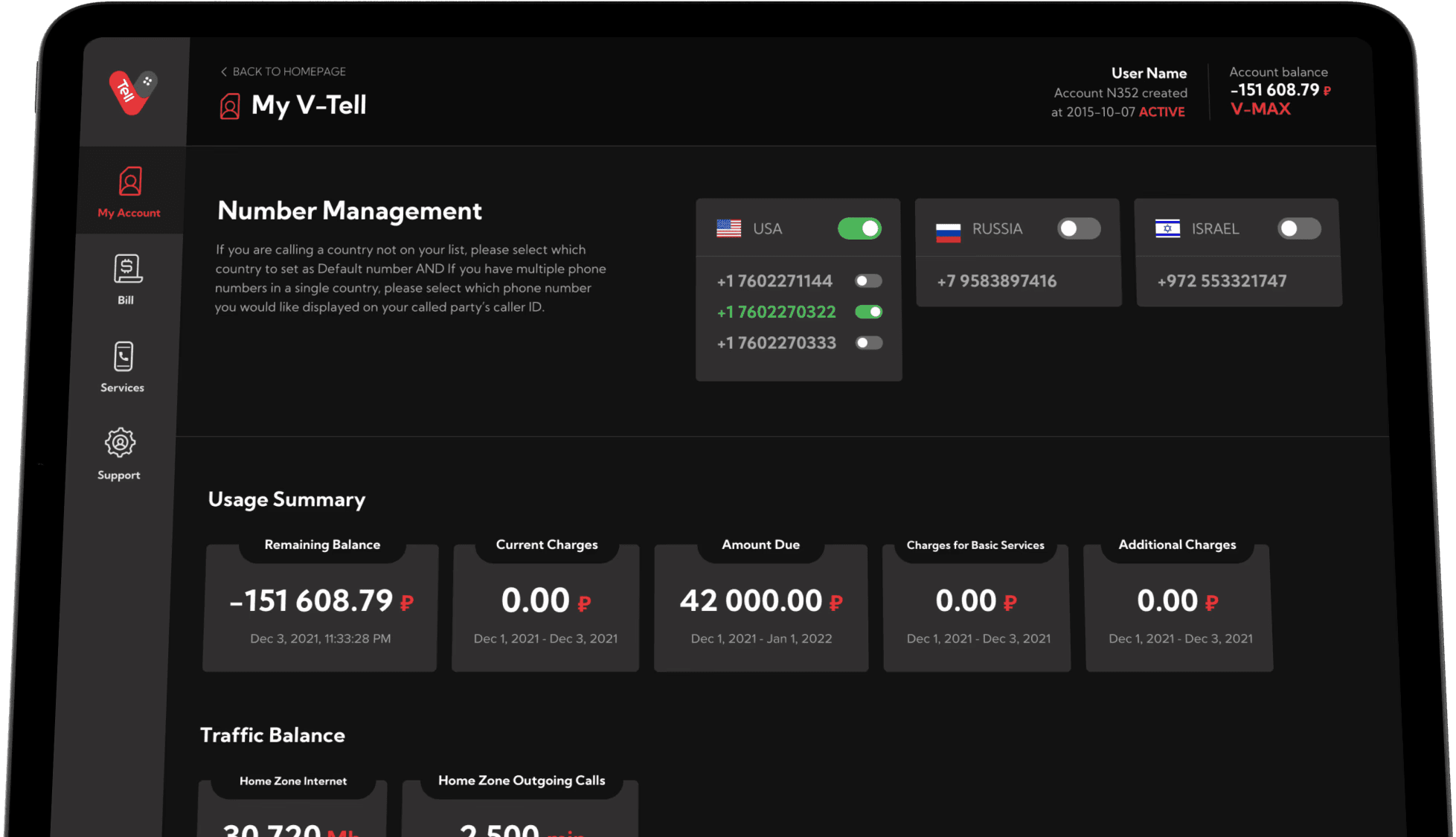Click the profile icon next to My V-Tell
The image size is (1456, 837).
[x=230, y=106]
